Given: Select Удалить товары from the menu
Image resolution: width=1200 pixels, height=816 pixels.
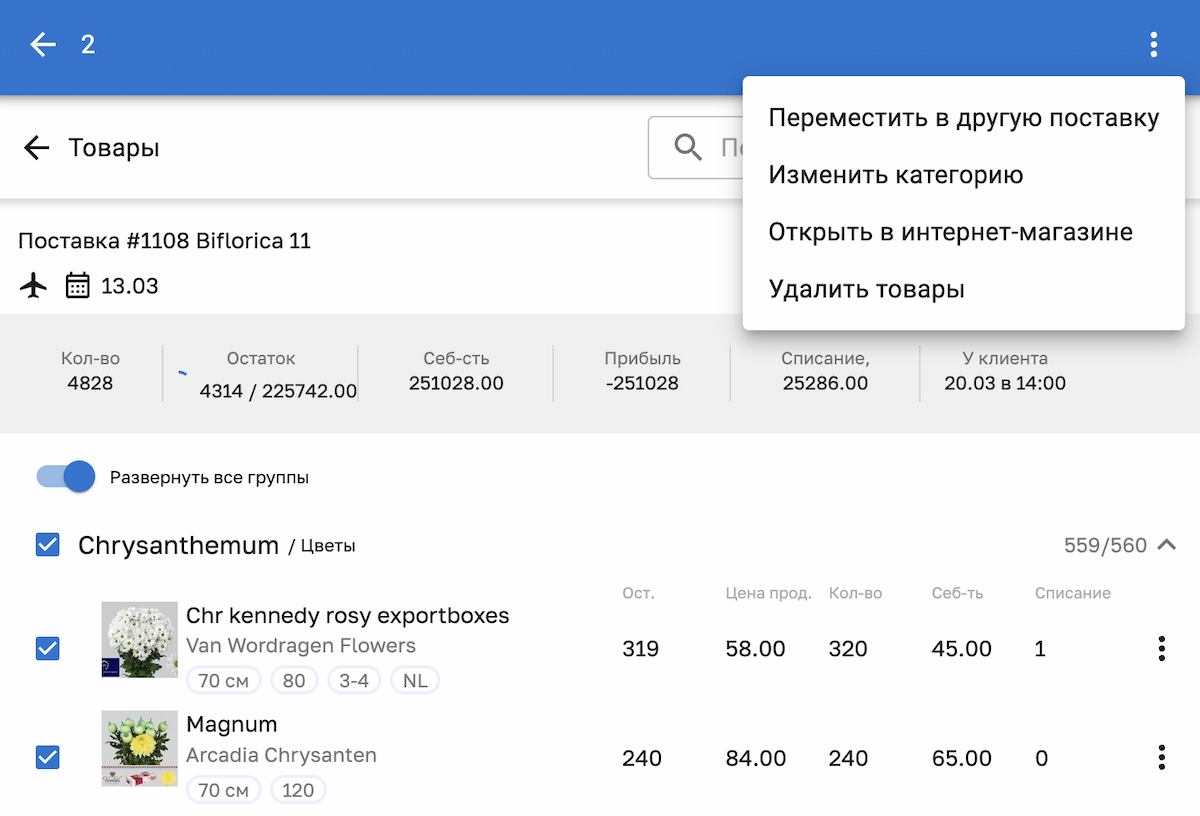Looking at the screenshot, I should [x=866, y=289].
